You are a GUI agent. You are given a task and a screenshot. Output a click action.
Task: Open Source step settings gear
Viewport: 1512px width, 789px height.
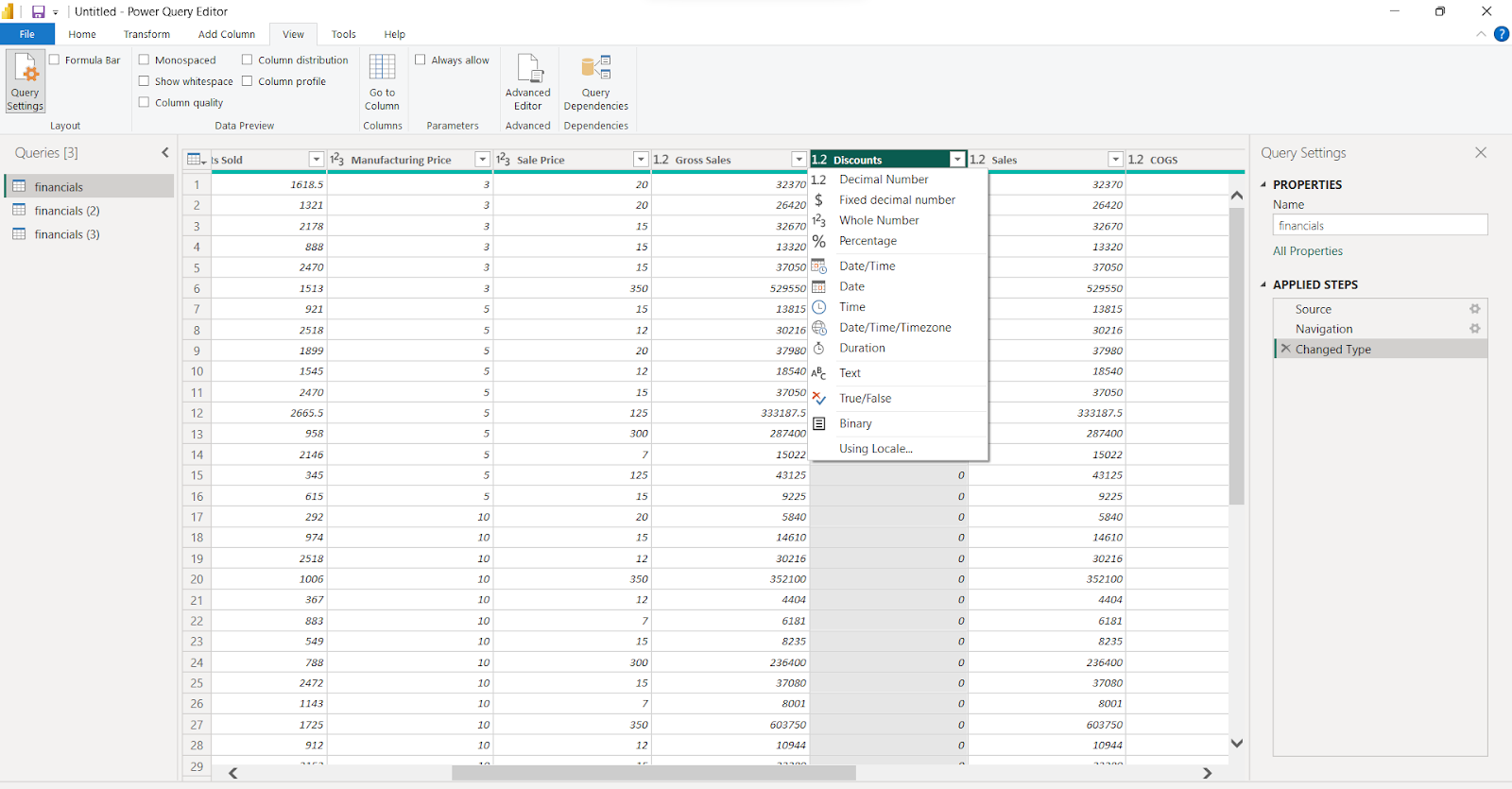tap(1474, 309)
